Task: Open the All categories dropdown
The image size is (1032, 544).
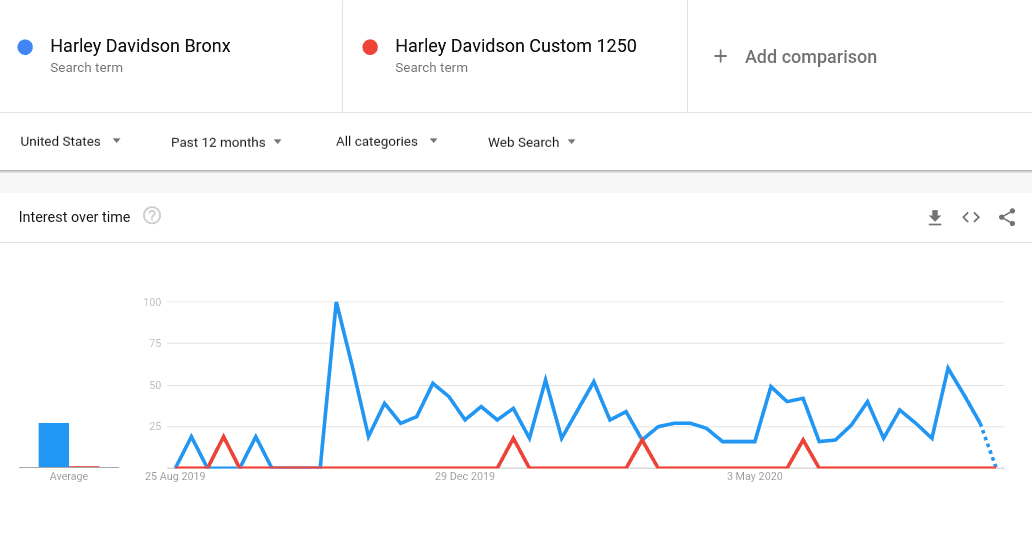Action: tap(387, 141)
